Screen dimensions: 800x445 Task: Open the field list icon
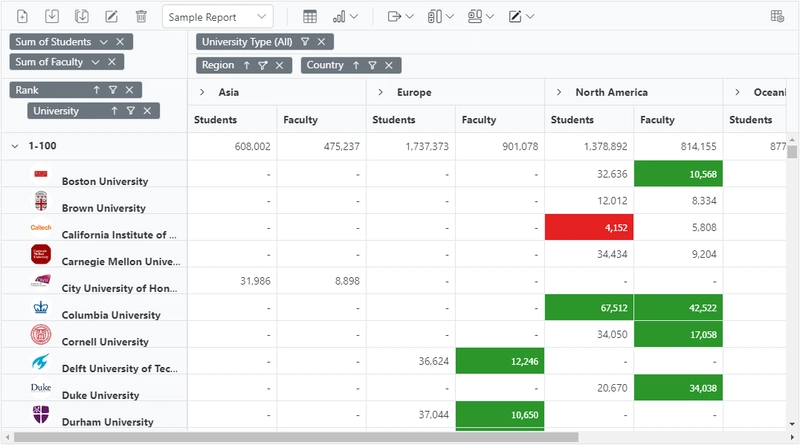coord(777,16)
